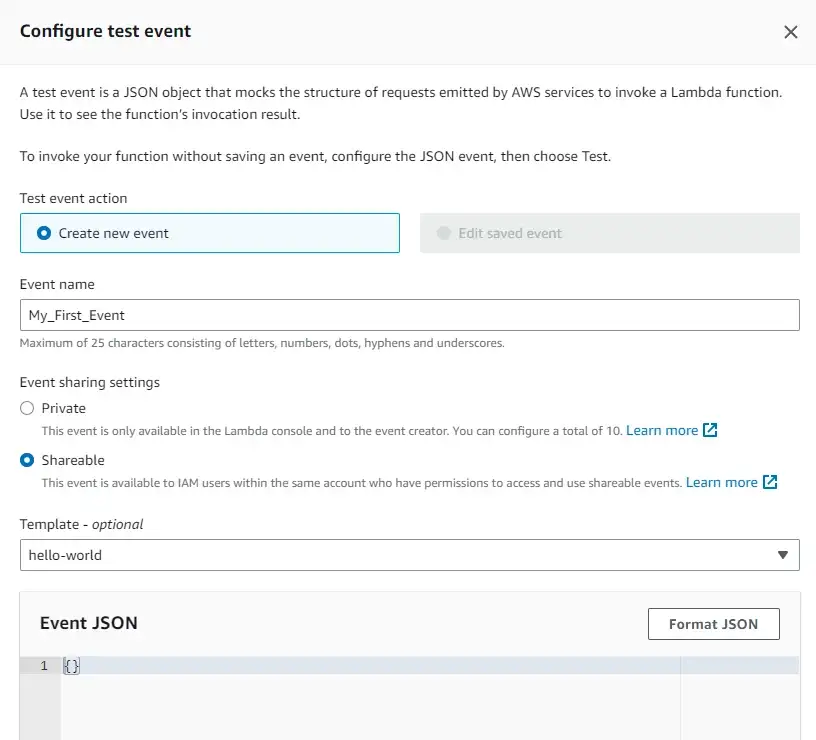816x740 pixels.
Task: Click the maximum 25 characters hint text
Action: click(262, 343)
